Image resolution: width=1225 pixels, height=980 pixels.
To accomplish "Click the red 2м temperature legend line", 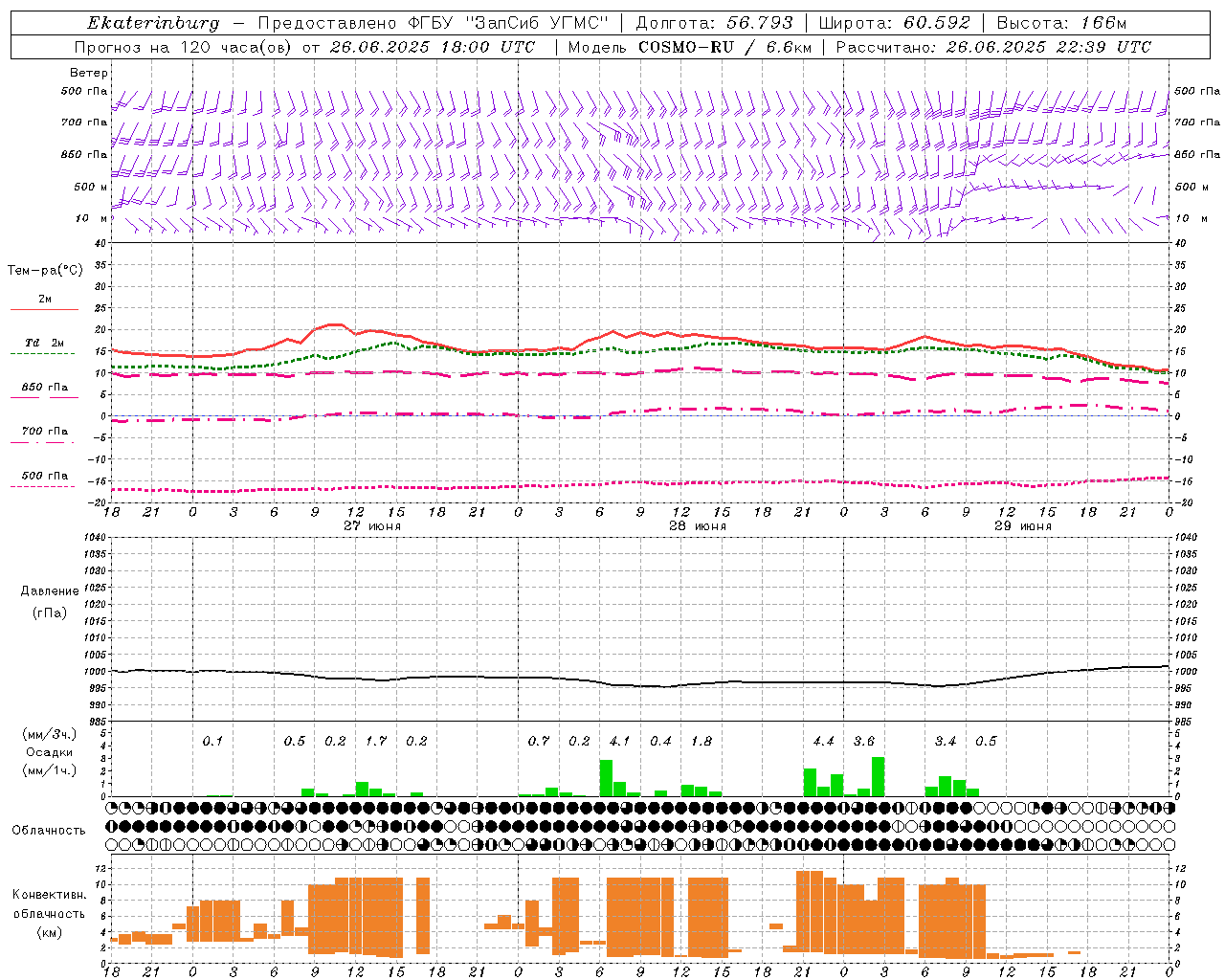I will click(44, 309).
